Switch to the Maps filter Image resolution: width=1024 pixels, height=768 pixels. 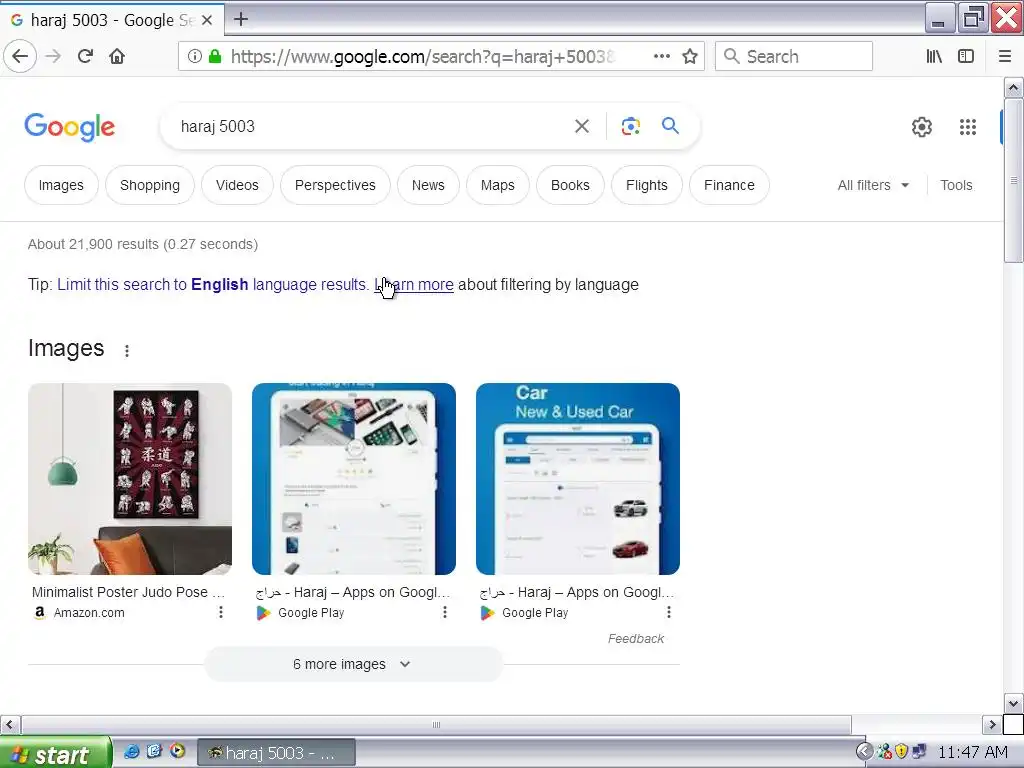point(498,185)
